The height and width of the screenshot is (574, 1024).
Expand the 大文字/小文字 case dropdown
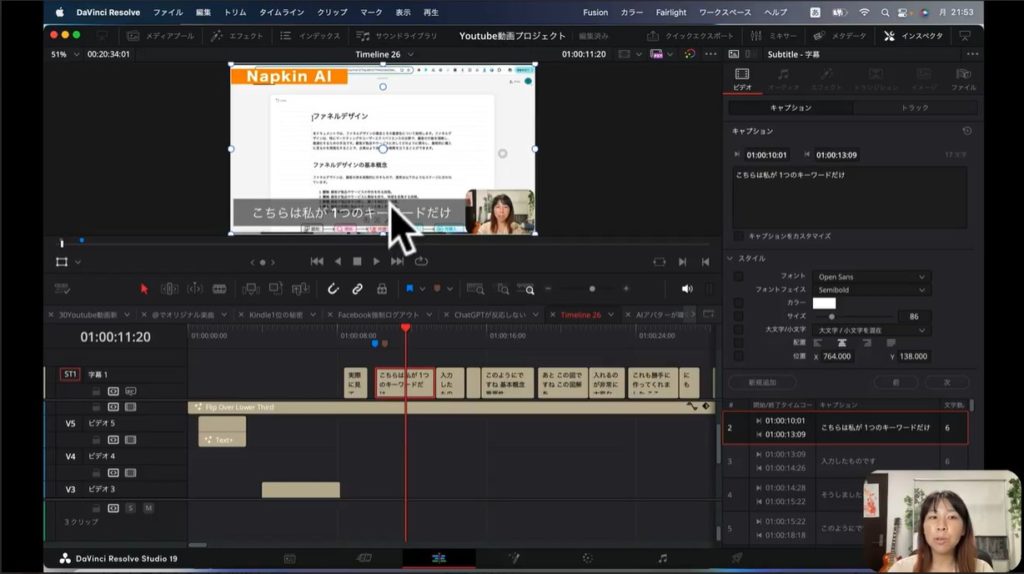pyautogui.click(x=871, y=329)
